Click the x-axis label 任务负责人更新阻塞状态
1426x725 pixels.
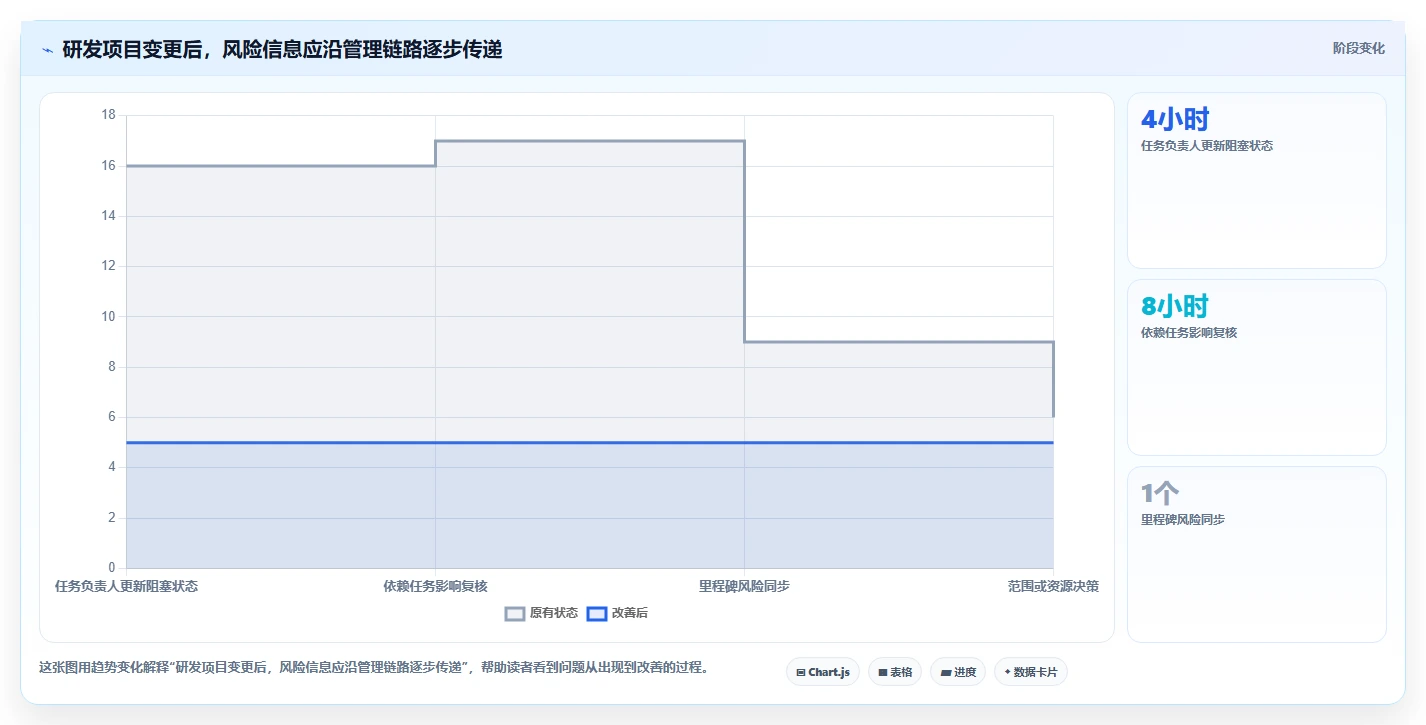click(x=126, y=586)
